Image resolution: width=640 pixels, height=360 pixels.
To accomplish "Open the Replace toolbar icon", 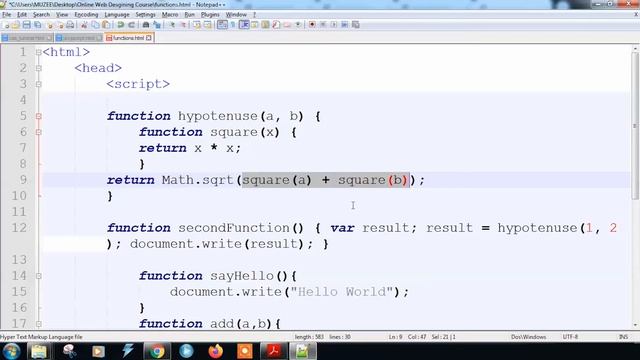I will click(x=157, y=25).
